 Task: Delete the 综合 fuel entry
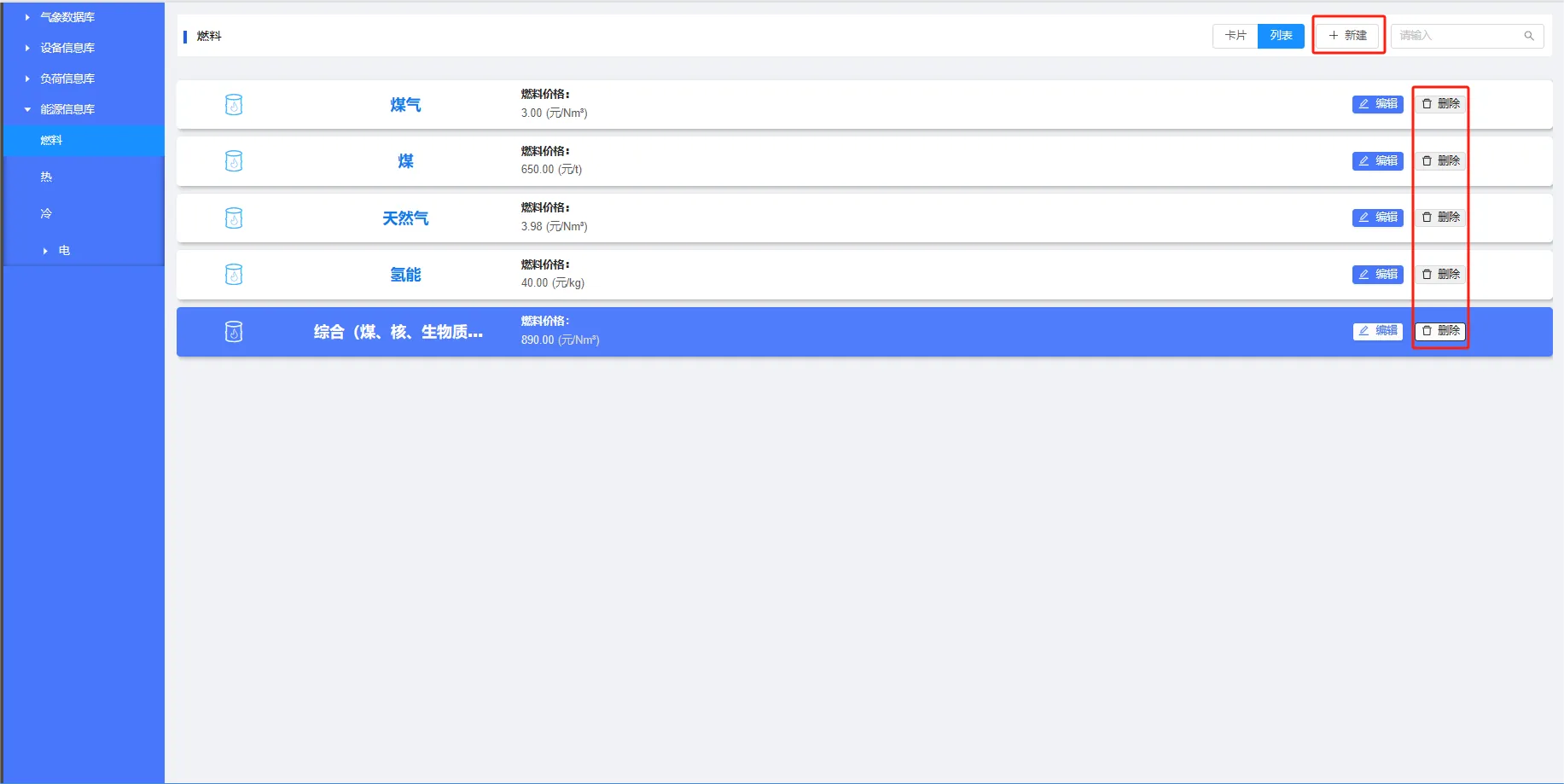[1441, 331]
